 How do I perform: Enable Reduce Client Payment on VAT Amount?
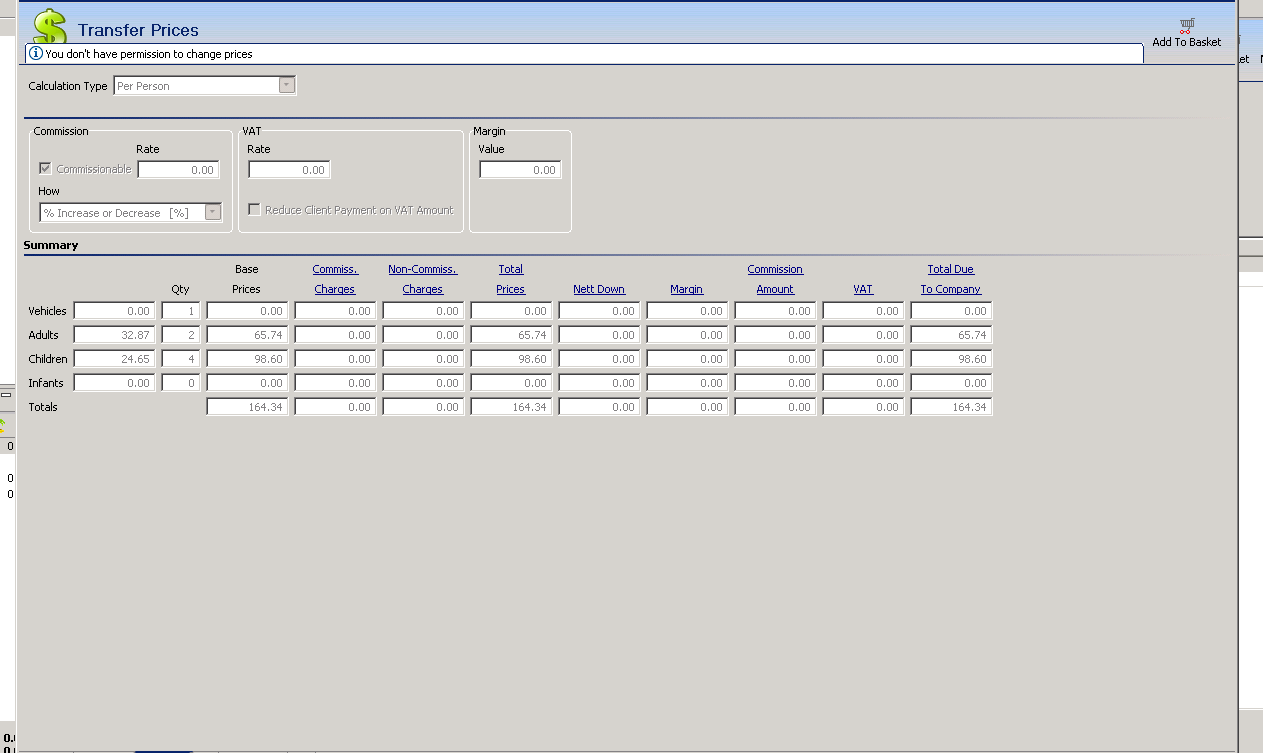pyautogui.click(x=255, y=210)
